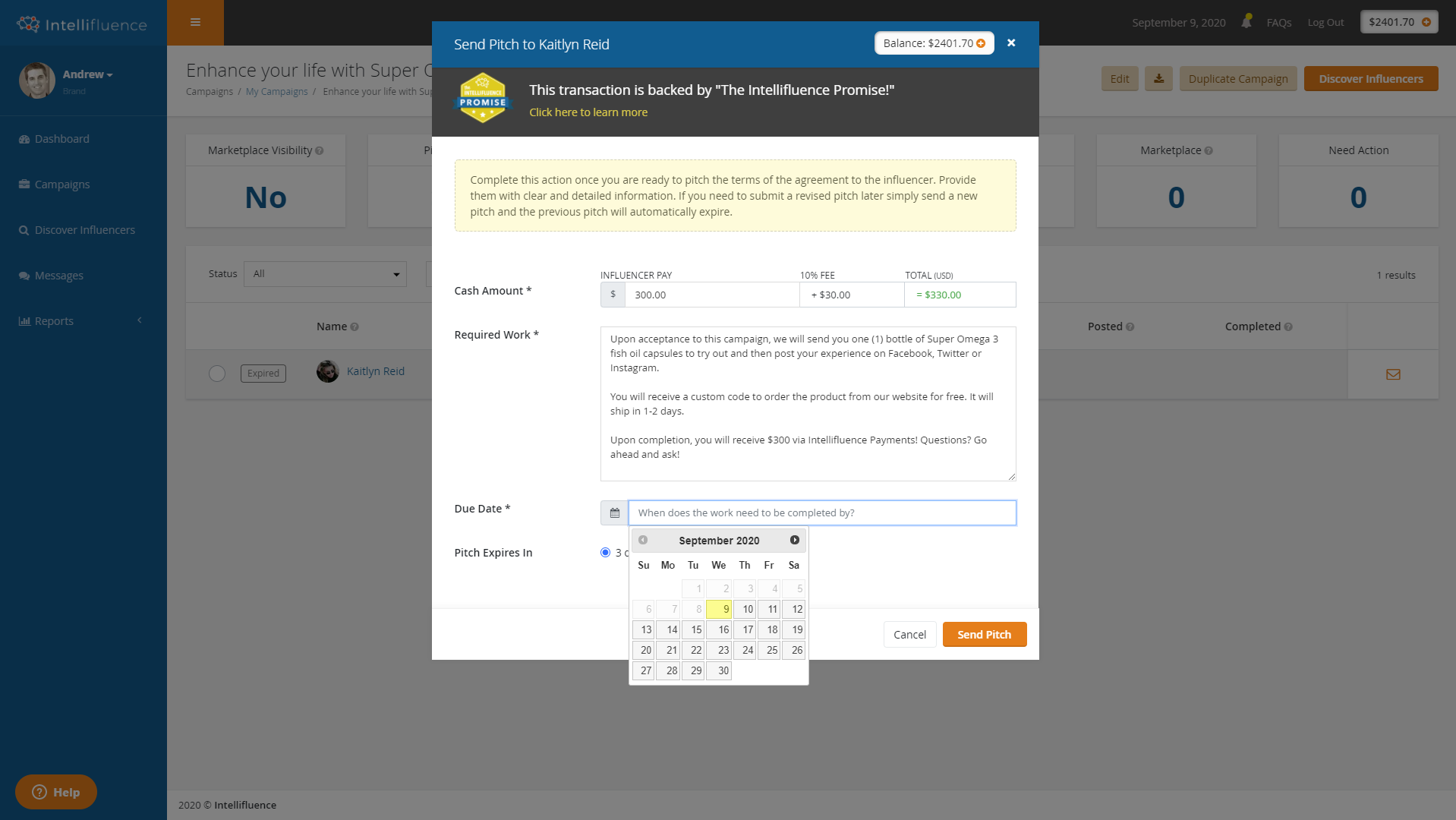Viewport: 1456px width, 820px height.
Task: Expand the Andrew account menu
Action: [x=88, y=74]
